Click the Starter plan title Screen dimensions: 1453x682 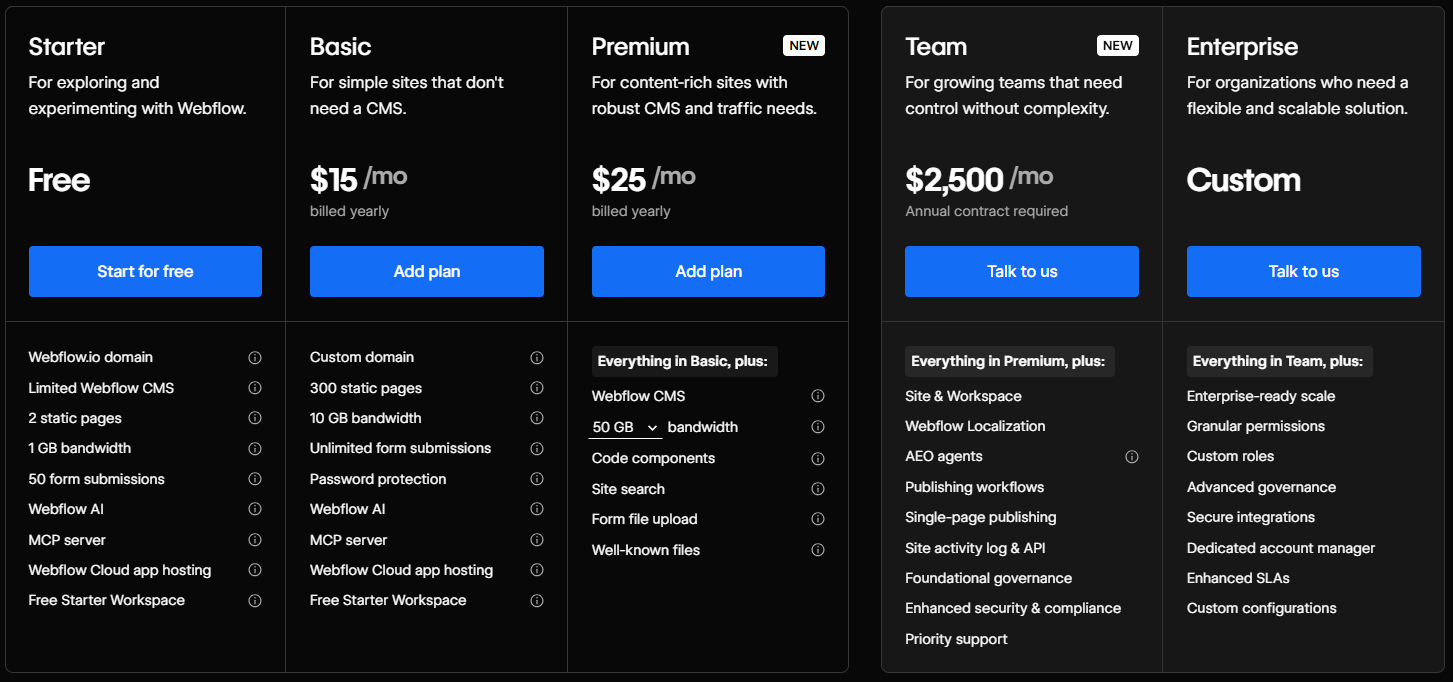coord(67,47)
